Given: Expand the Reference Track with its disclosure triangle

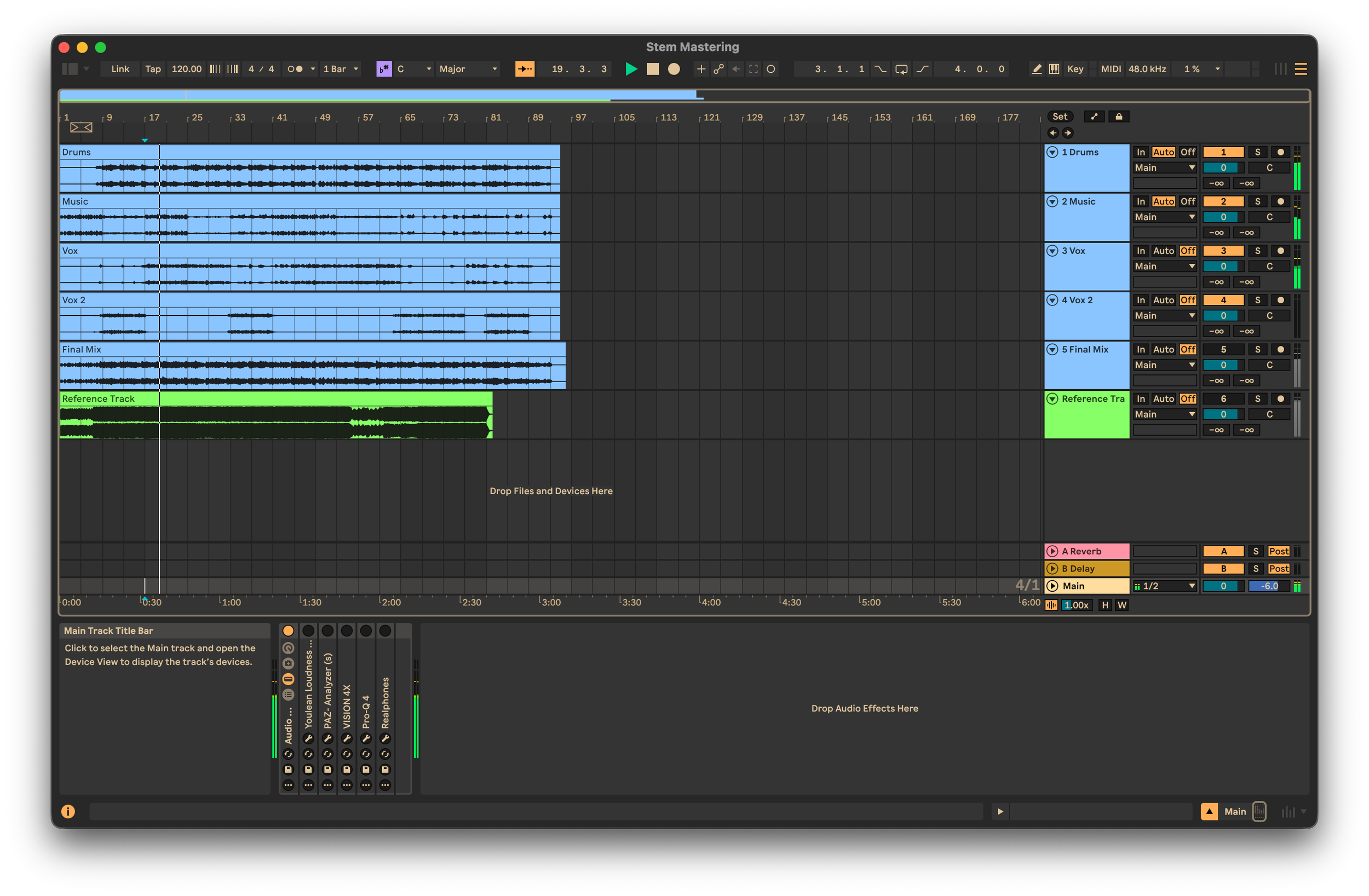Looking at the screenshot, I should pos(1052,398).
